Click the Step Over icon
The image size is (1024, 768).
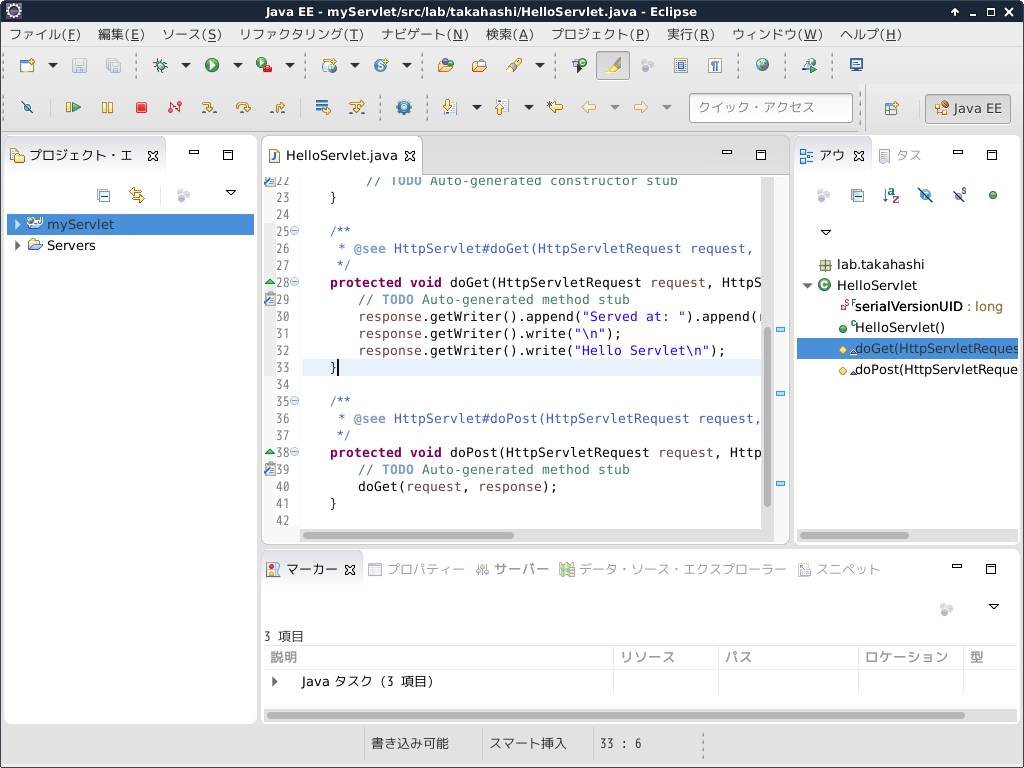[x=243, y=107]
